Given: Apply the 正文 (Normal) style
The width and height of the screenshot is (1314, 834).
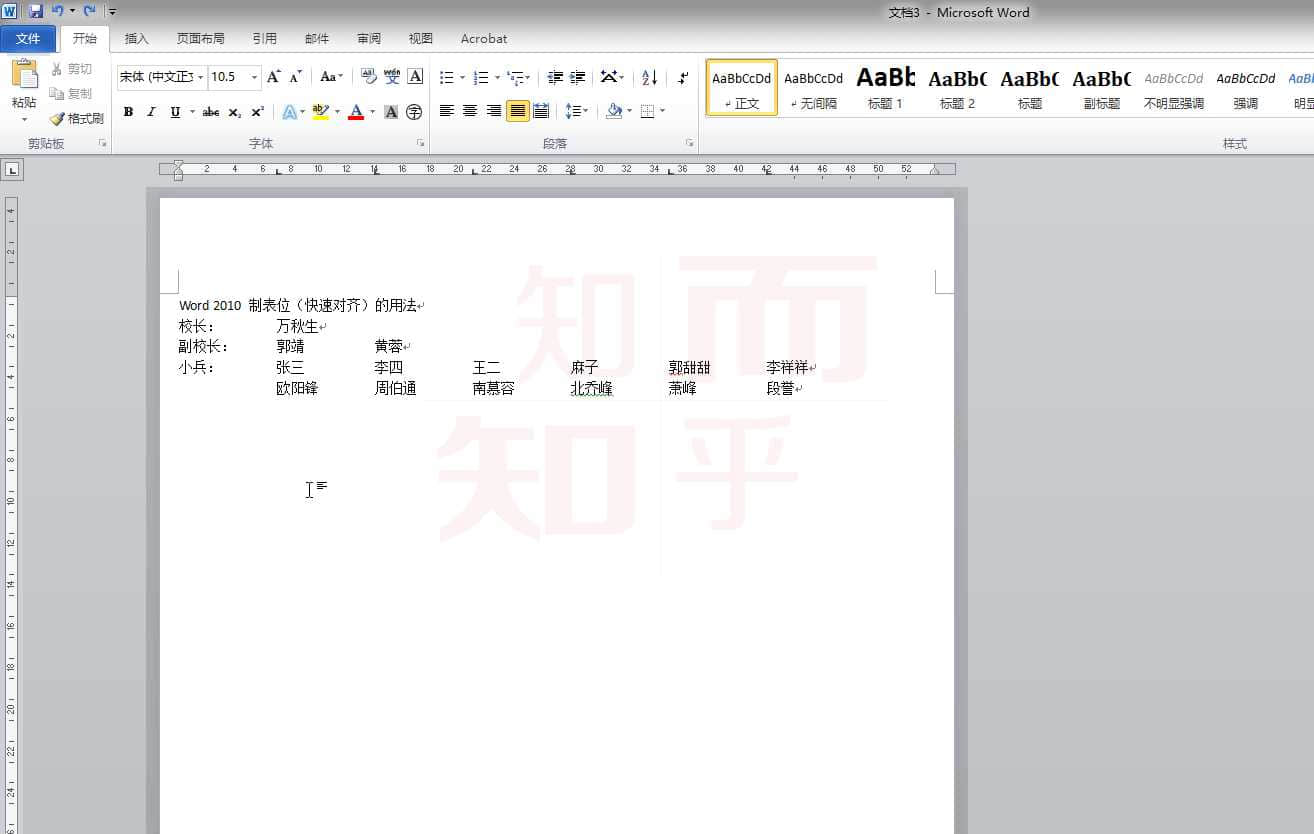Looking at the screenshot, I should (742, 88).
